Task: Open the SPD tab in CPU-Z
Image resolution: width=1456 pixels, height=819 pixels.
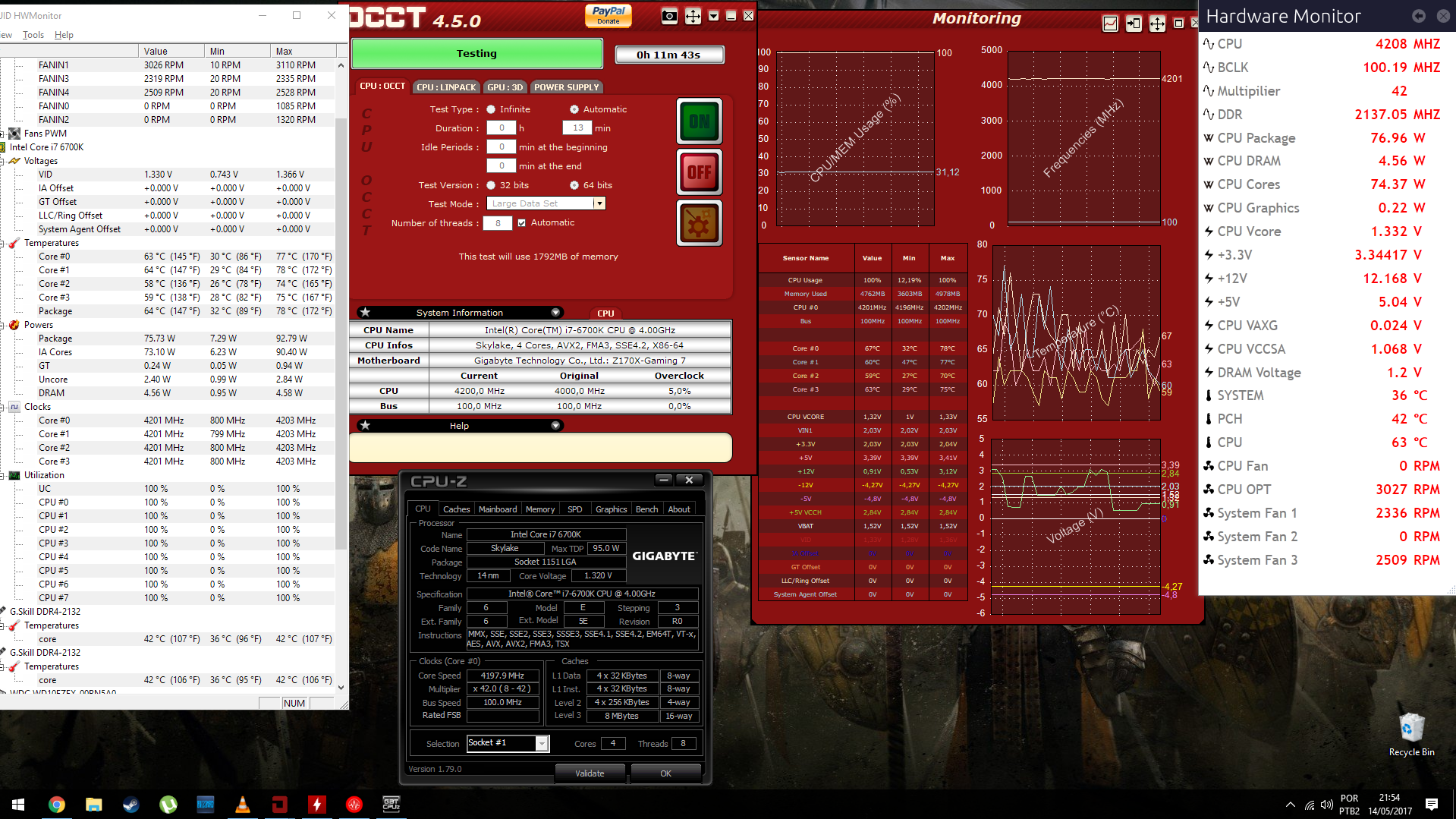Action: 575,509
